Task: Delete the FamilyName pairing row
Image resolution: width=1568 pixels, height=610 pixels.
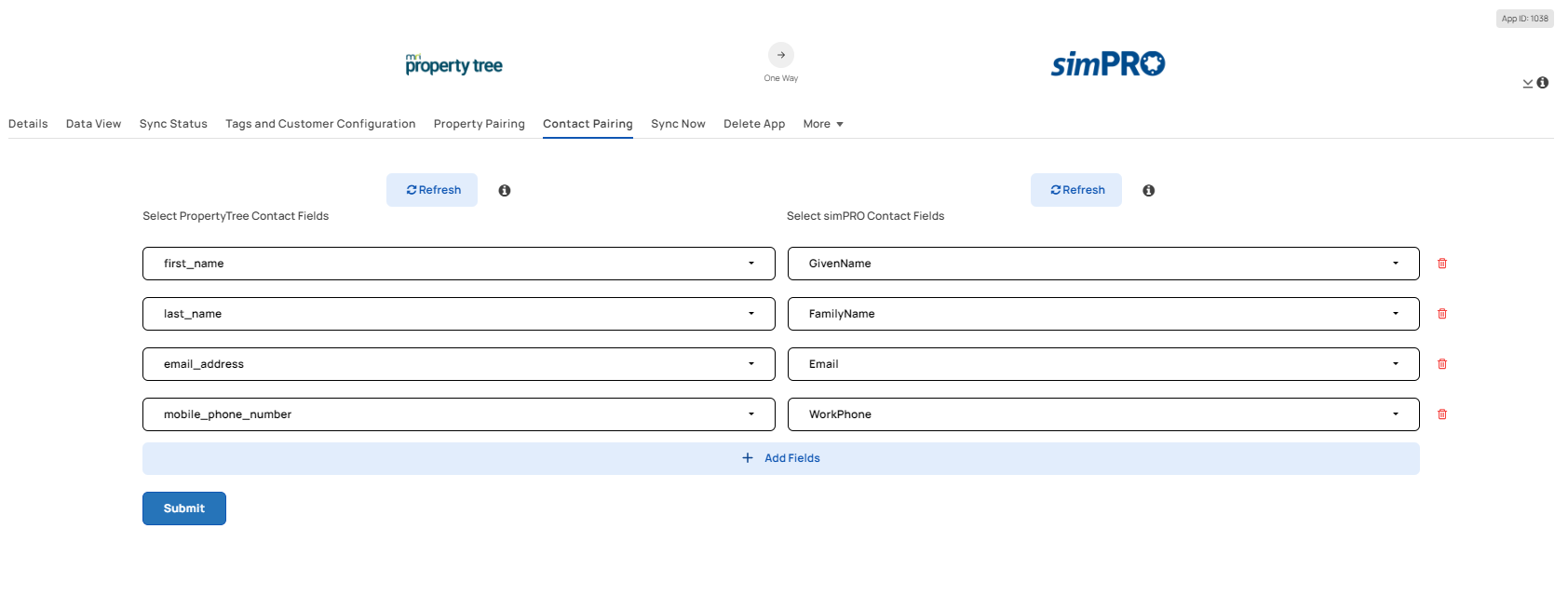Action: point(1442,314)
